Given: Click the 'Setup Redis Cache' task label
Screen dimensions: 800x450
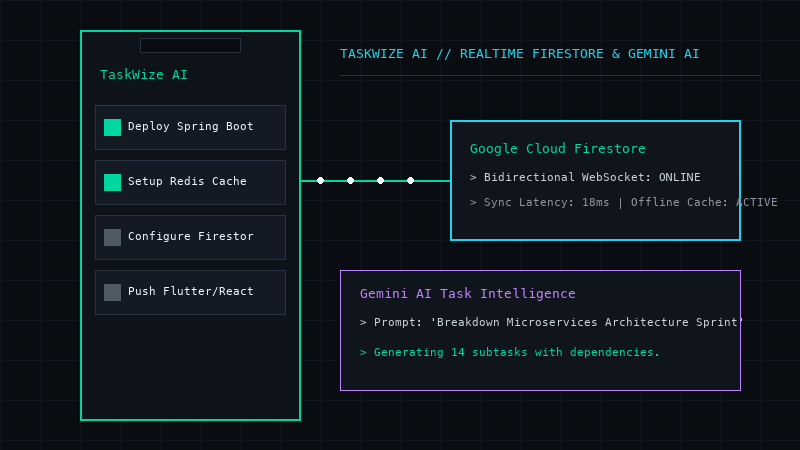Looking at the screenshot, I should point(187,182).
